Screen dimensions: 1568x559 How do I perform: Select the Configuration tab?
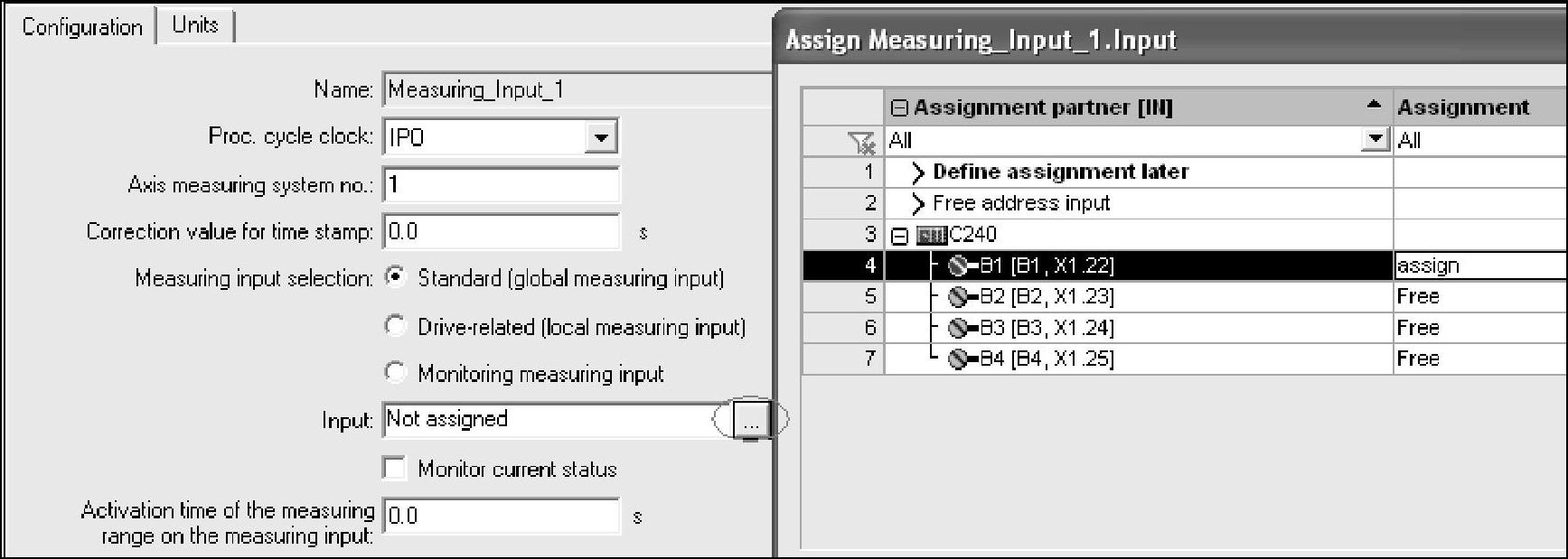coord(82,27)
